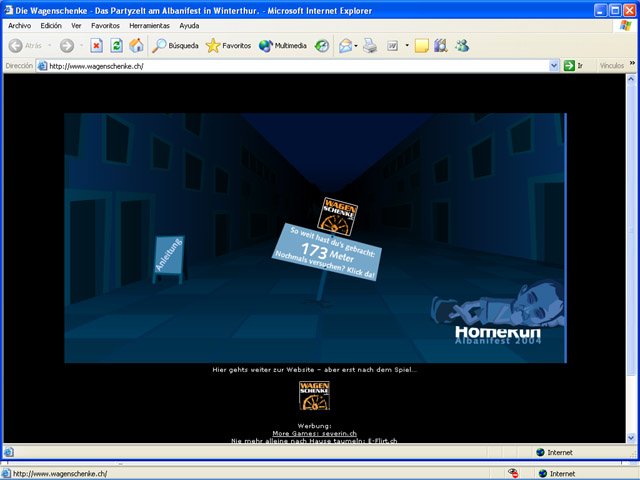The height and width of the screenshot is (480, 640).
Task: Minimize the Internet Explorer window
Action: (600, 10)
